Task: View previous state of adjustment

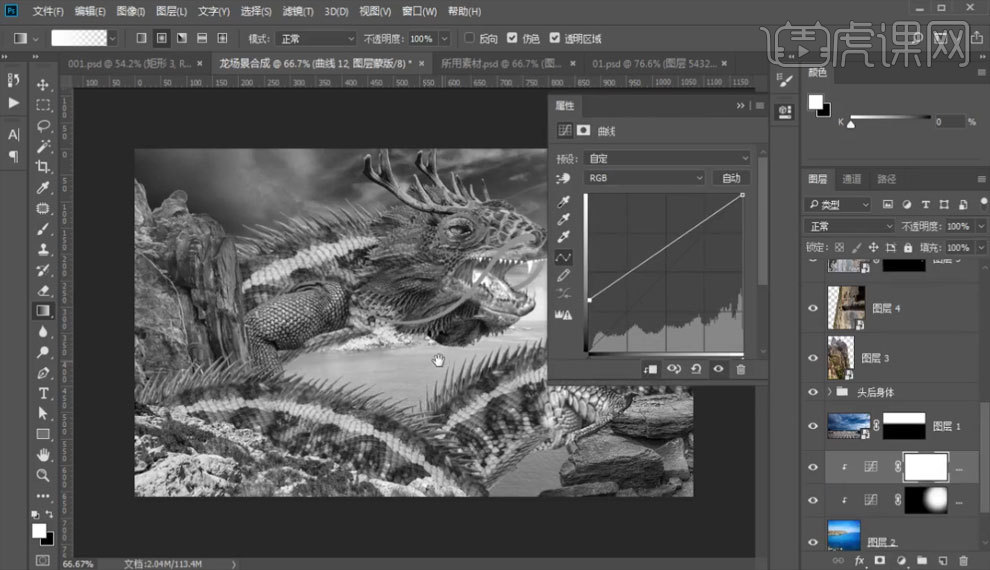Action: [x=674, y=369]
